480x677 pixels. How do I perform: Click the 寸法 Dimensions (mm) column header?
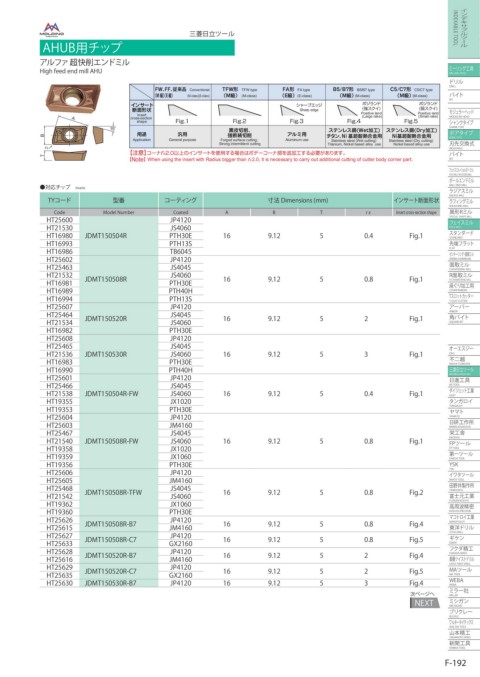298,200
